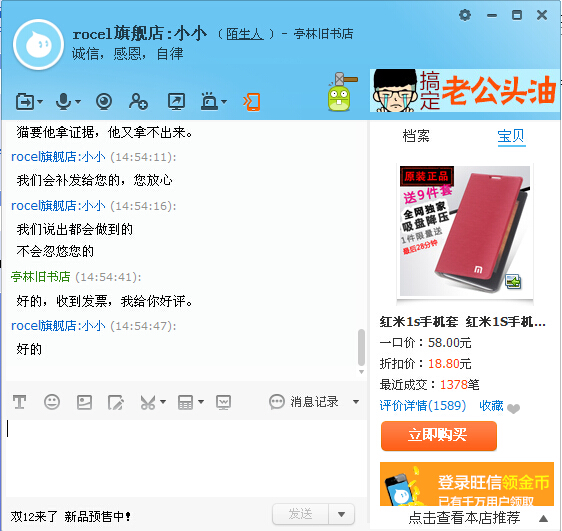Viewport: 562px width, 531px height.
Task: Click the insert image icon
Action: 84,402
